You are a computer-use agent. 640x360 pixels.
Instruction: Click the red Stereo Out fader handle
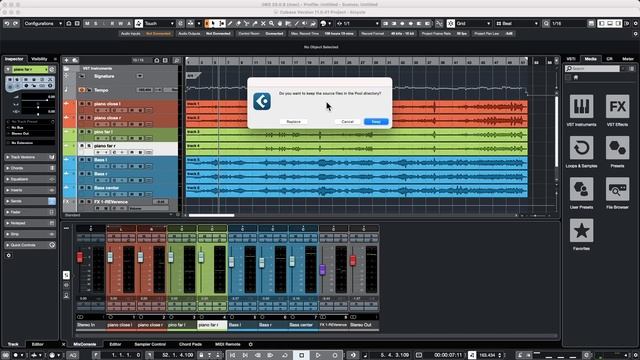(353, 260)
